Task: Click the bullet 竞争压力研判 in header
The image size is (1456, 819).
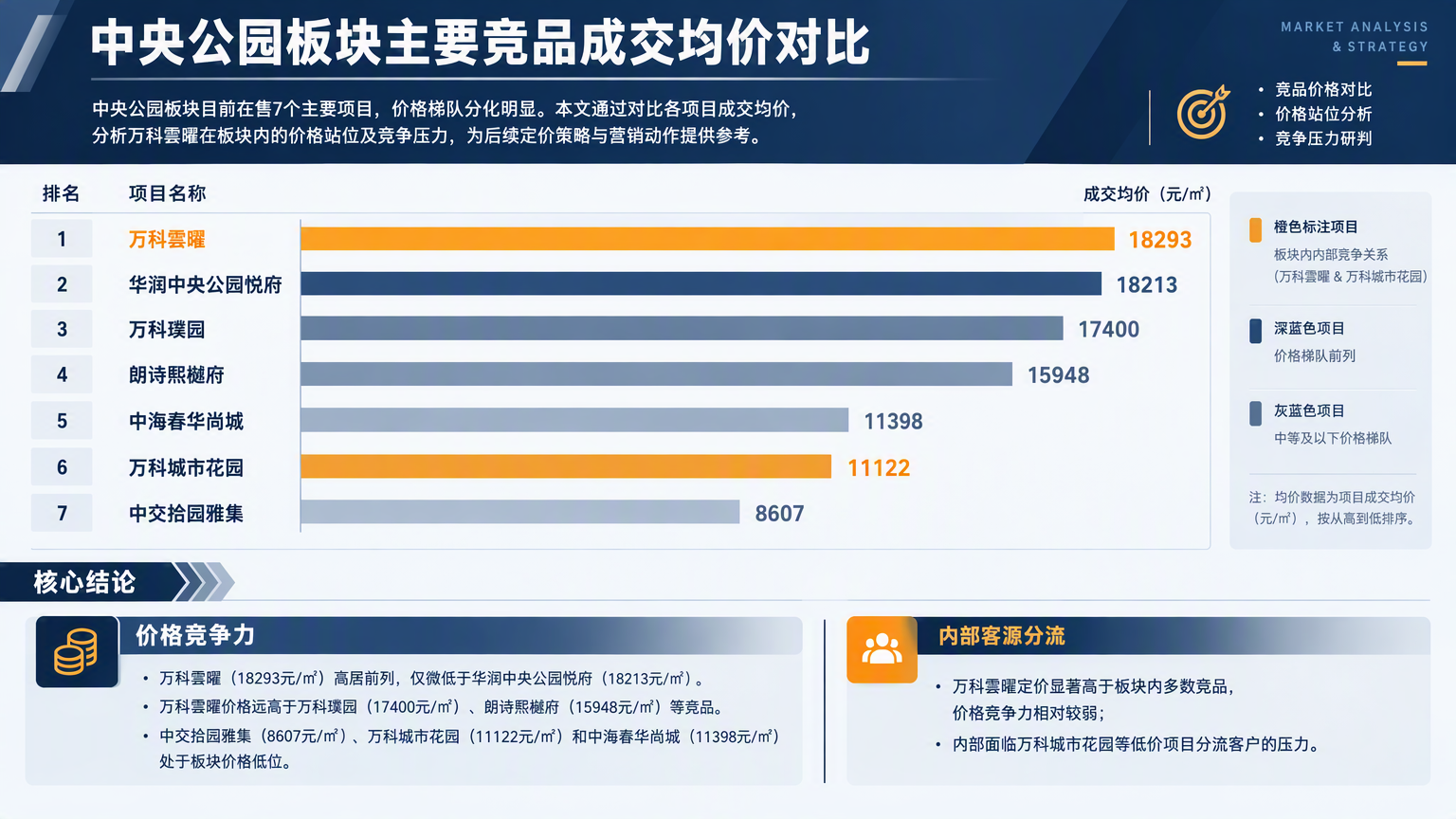Action: [1323, 138]
